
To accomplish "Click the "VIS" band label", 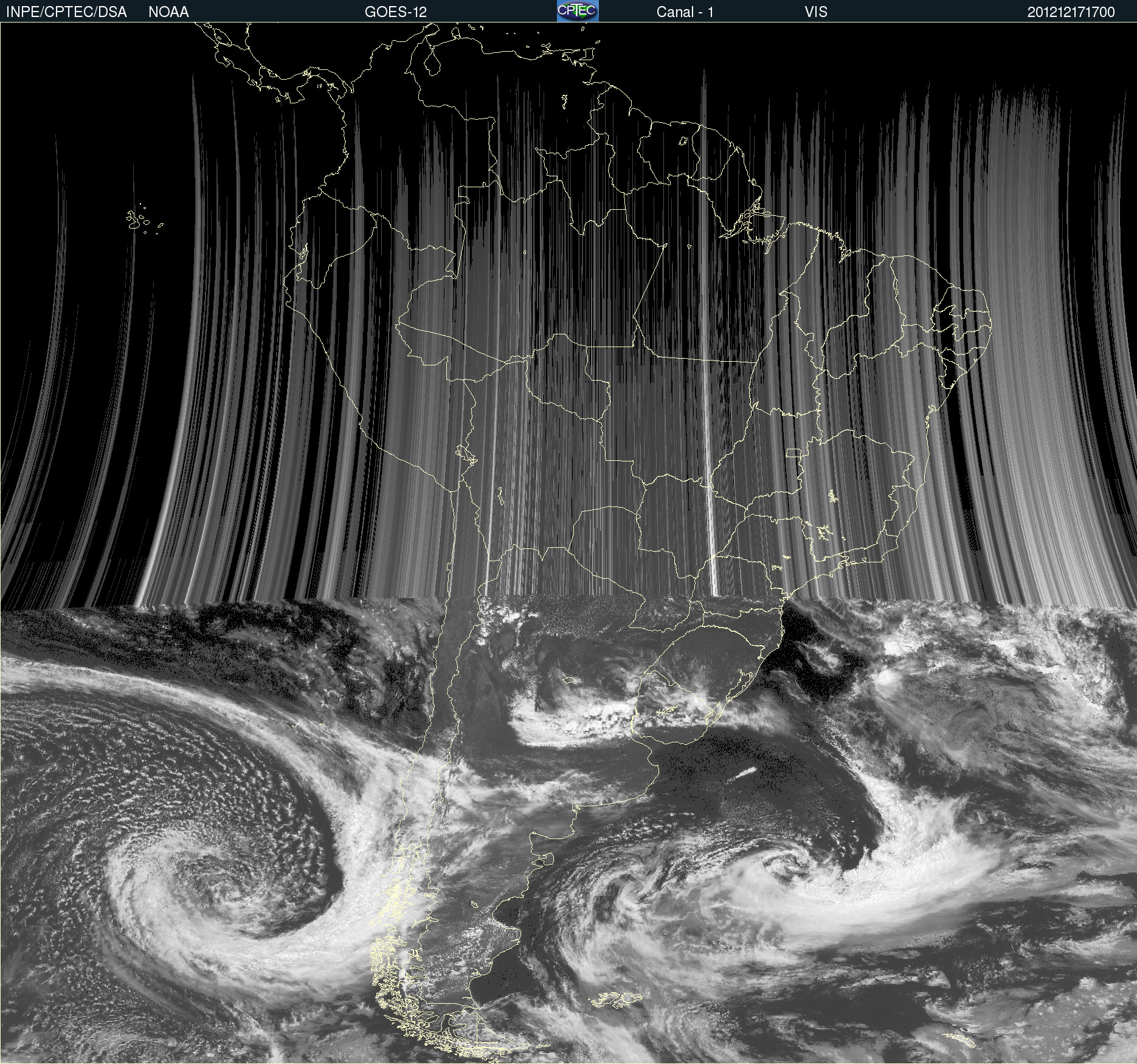I will coord(816,12).
